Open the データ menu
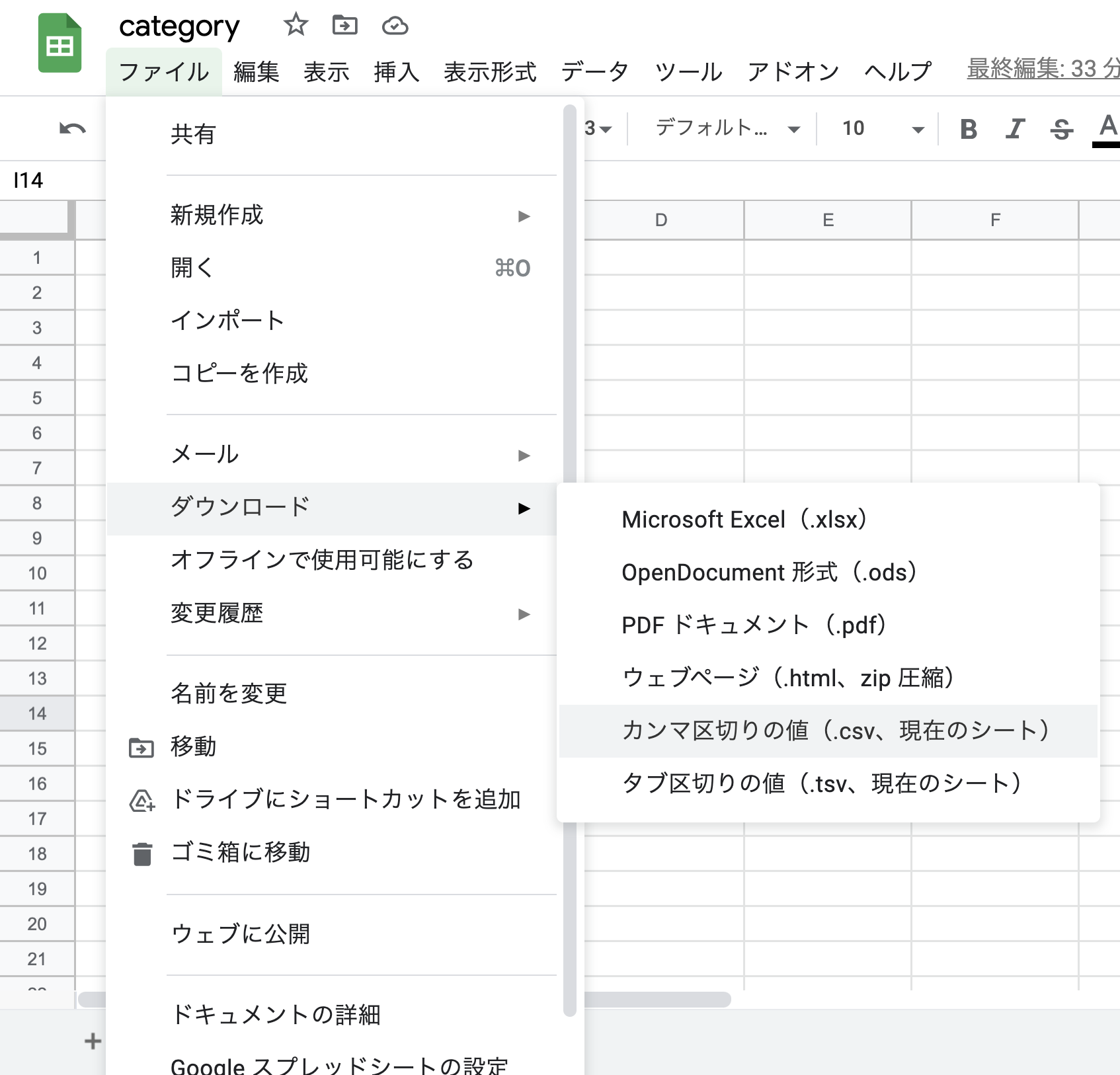The image size is (1120, 1075). pos(594,73)
